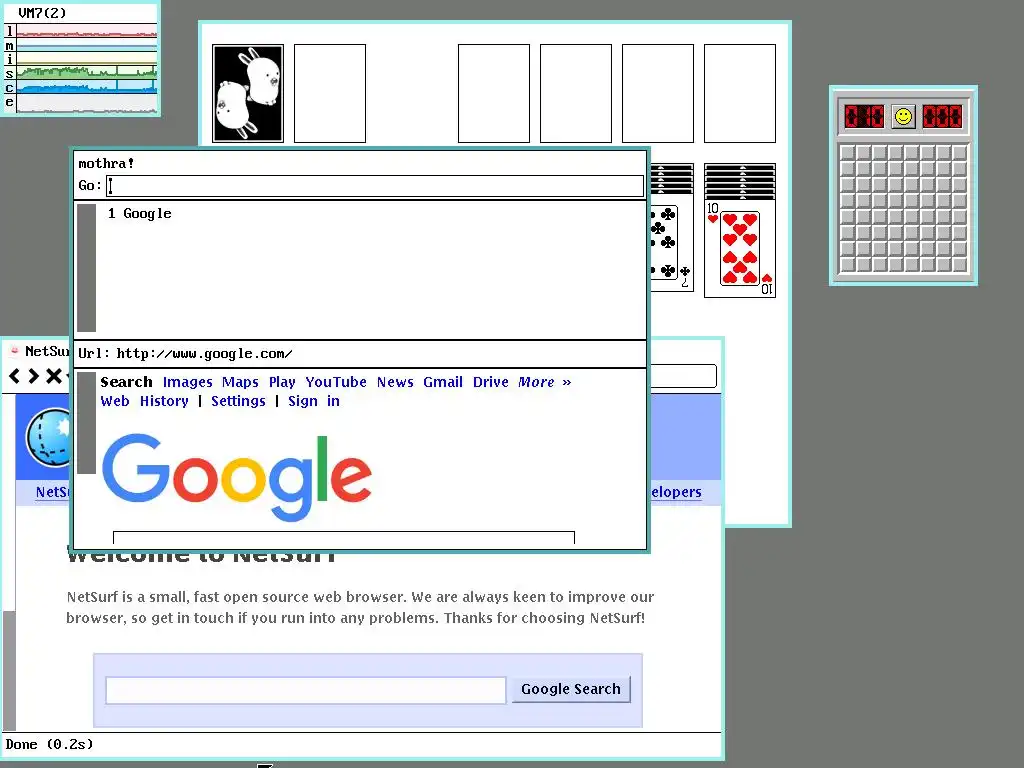Click the NetSurf vertical scrollbar on left
1024x768 pixels.
click(9, 671)
